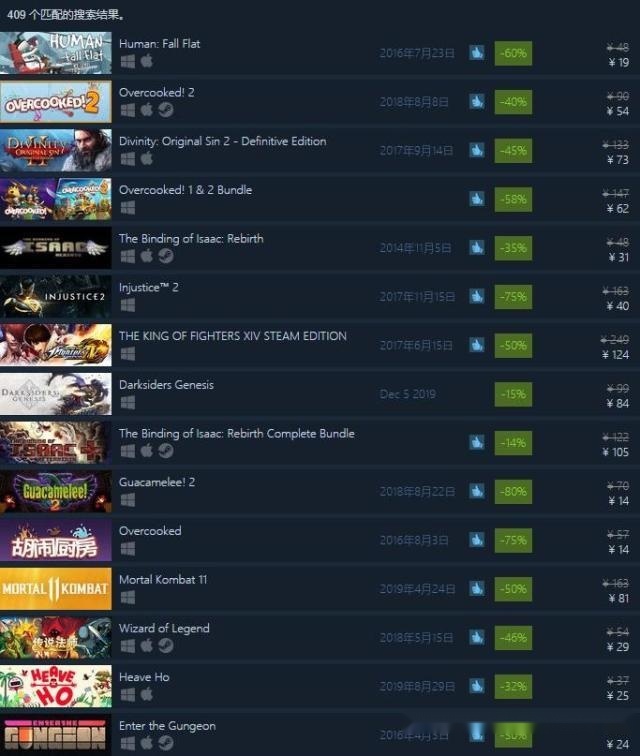The image size is (640, 756).
Task: Click the Windows icon under Injustice 2
Action: click(x=128, y=305)
